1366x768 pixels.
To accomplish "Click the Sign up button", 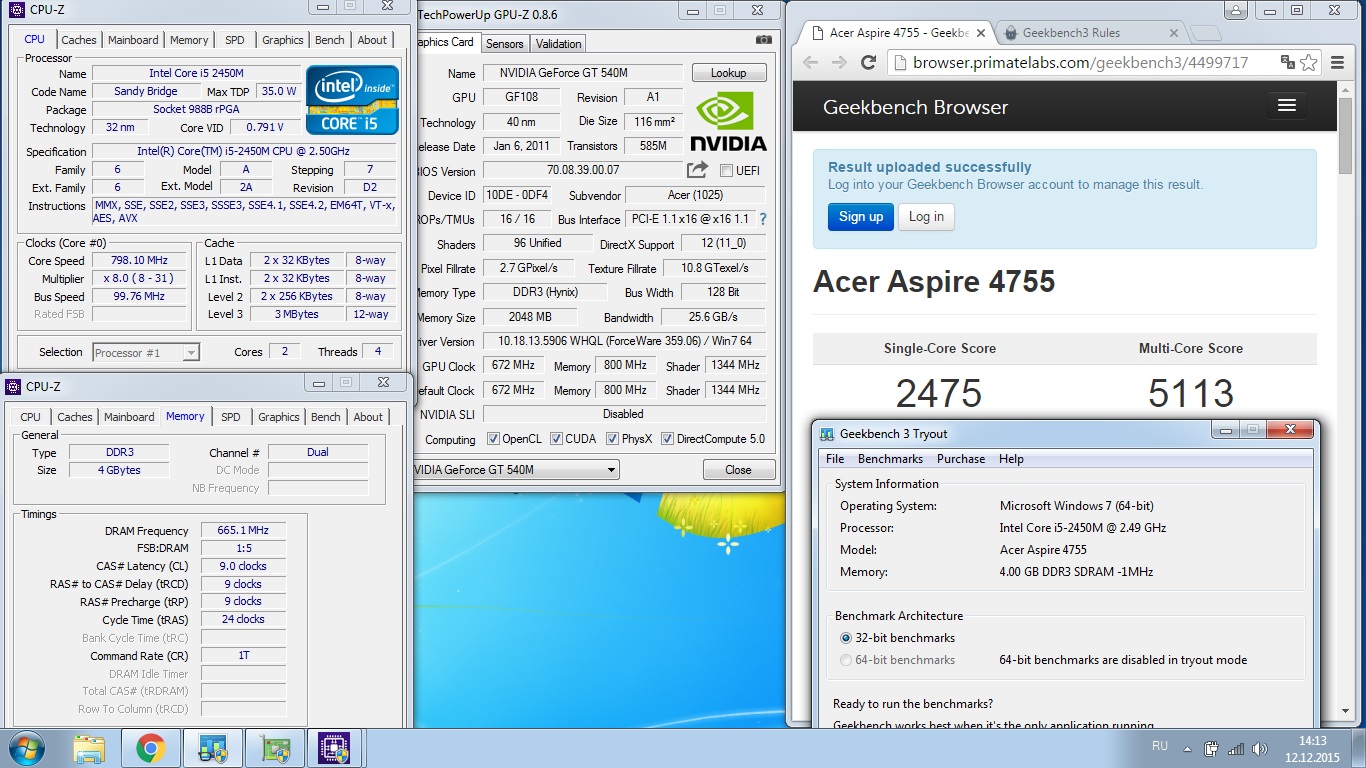I will coord(861,217).
